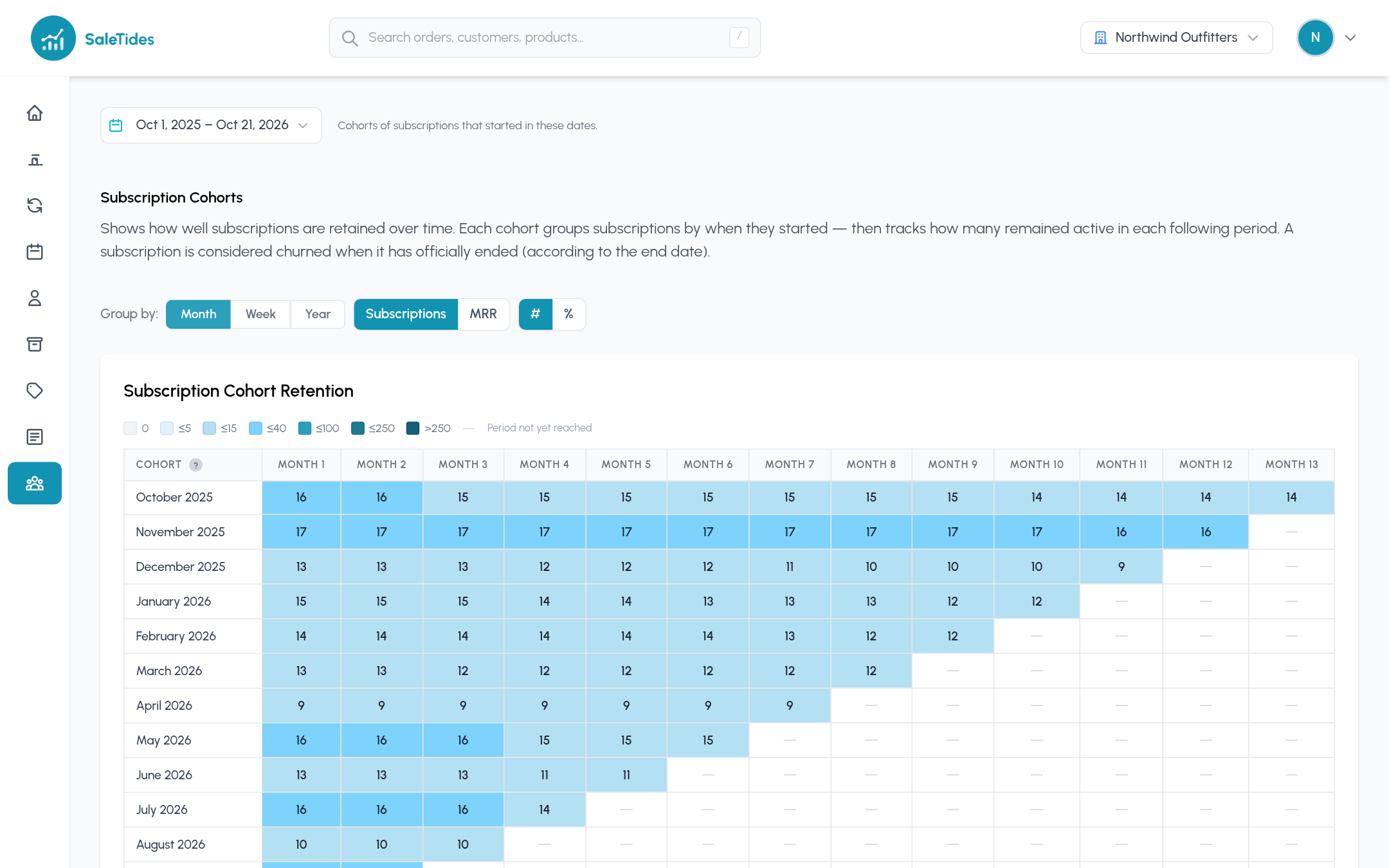Open the stamp-shaped second sidebar icon
Viewport: 1389px width, 868px height.
[35, 159]
